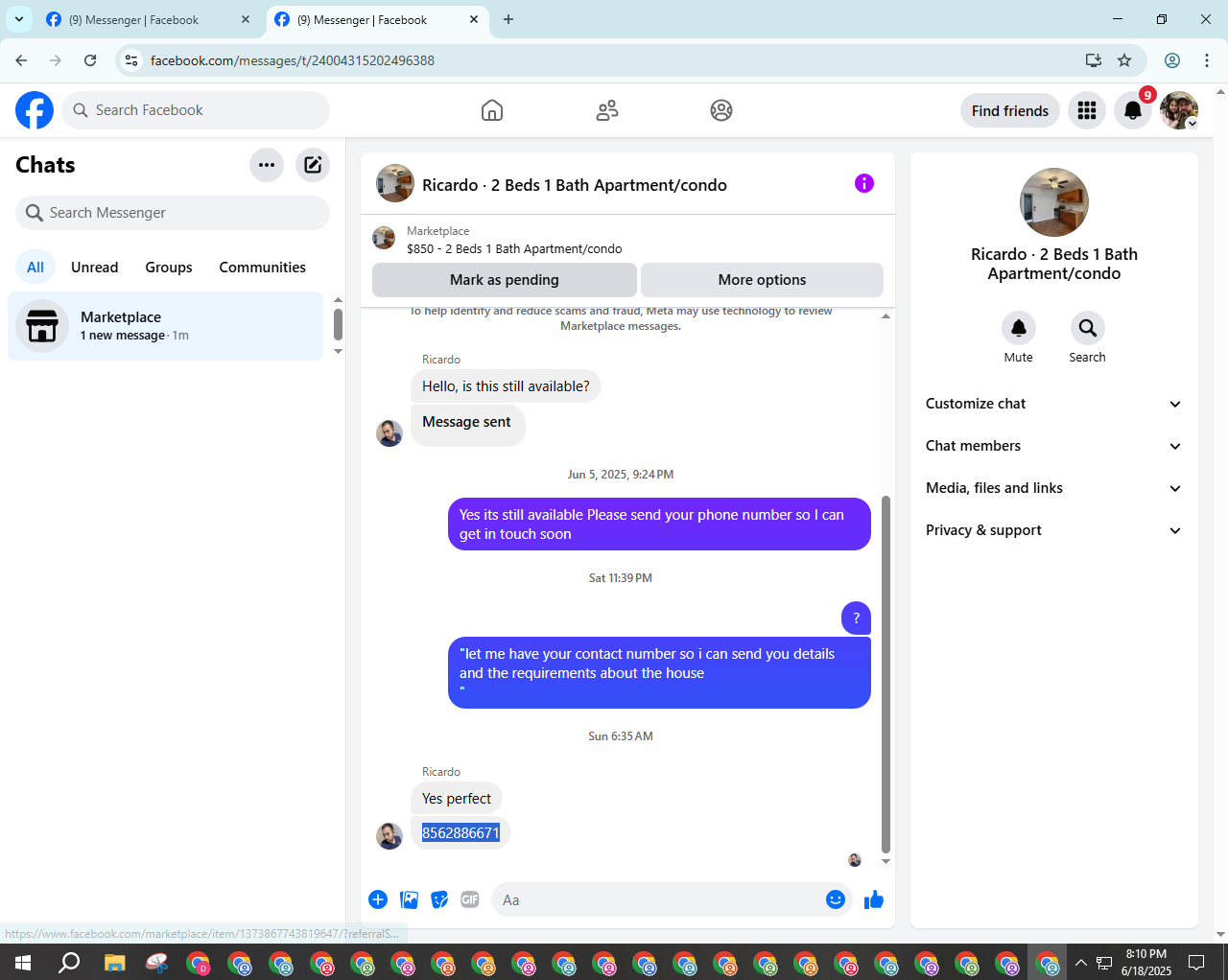
Task: Open the Marketplace chat thread
Action: click(166, 326)
